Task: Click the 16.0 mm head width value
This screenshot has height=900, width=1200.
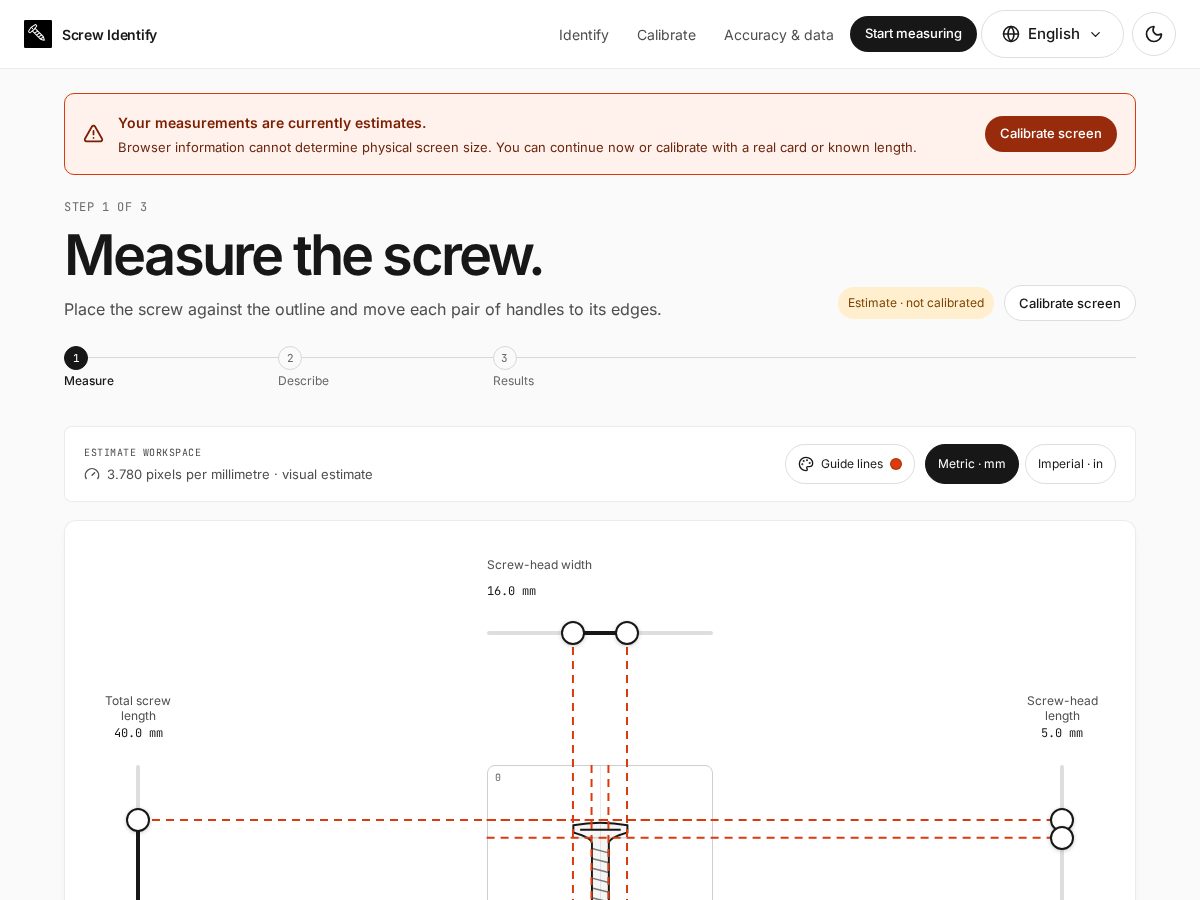Action: click(511, 591)
